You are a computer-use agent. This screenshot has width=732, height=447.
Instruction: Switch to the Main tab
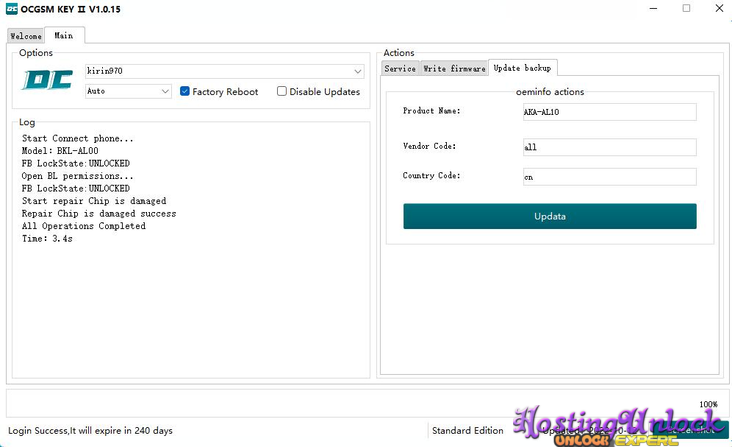pyautogui.click(x=64, y=35)
